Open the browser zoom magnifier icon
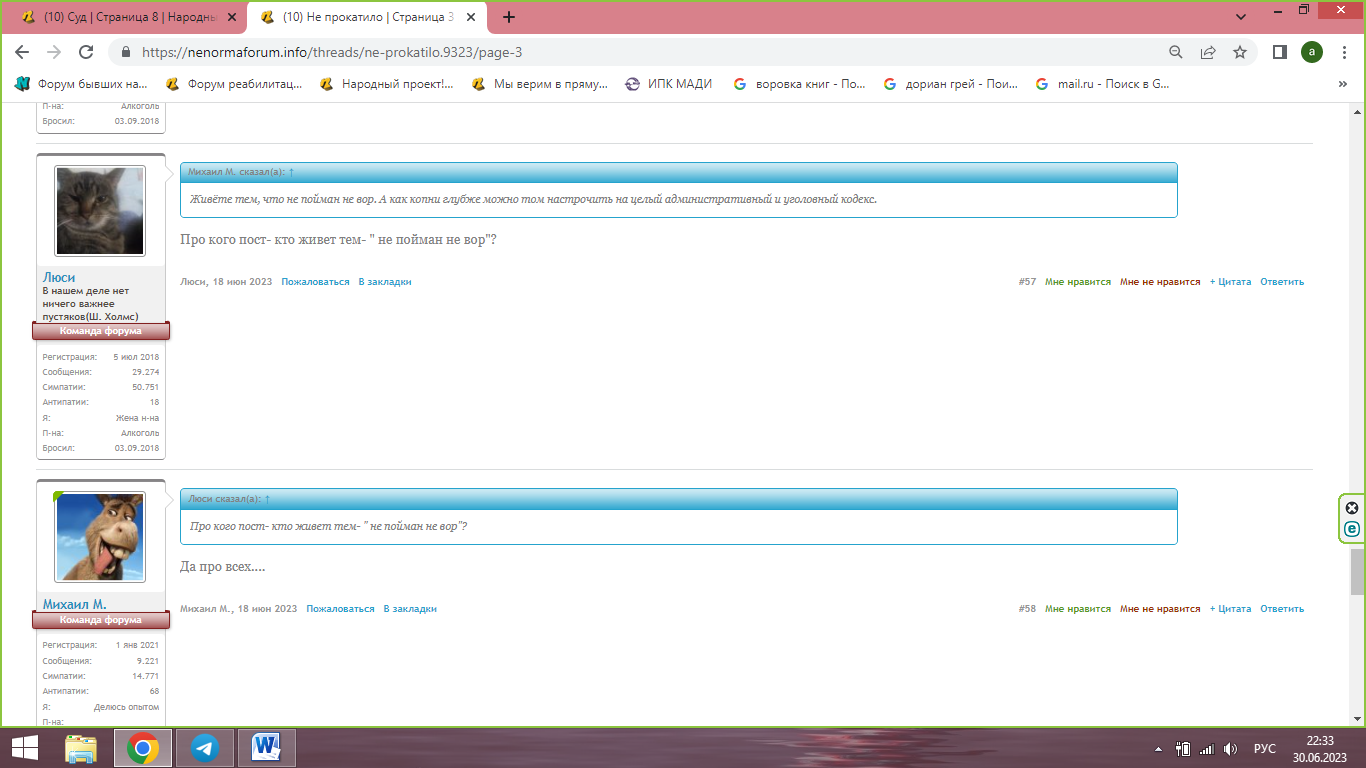Screen dimensions: 1366x768 point(1176,52)
